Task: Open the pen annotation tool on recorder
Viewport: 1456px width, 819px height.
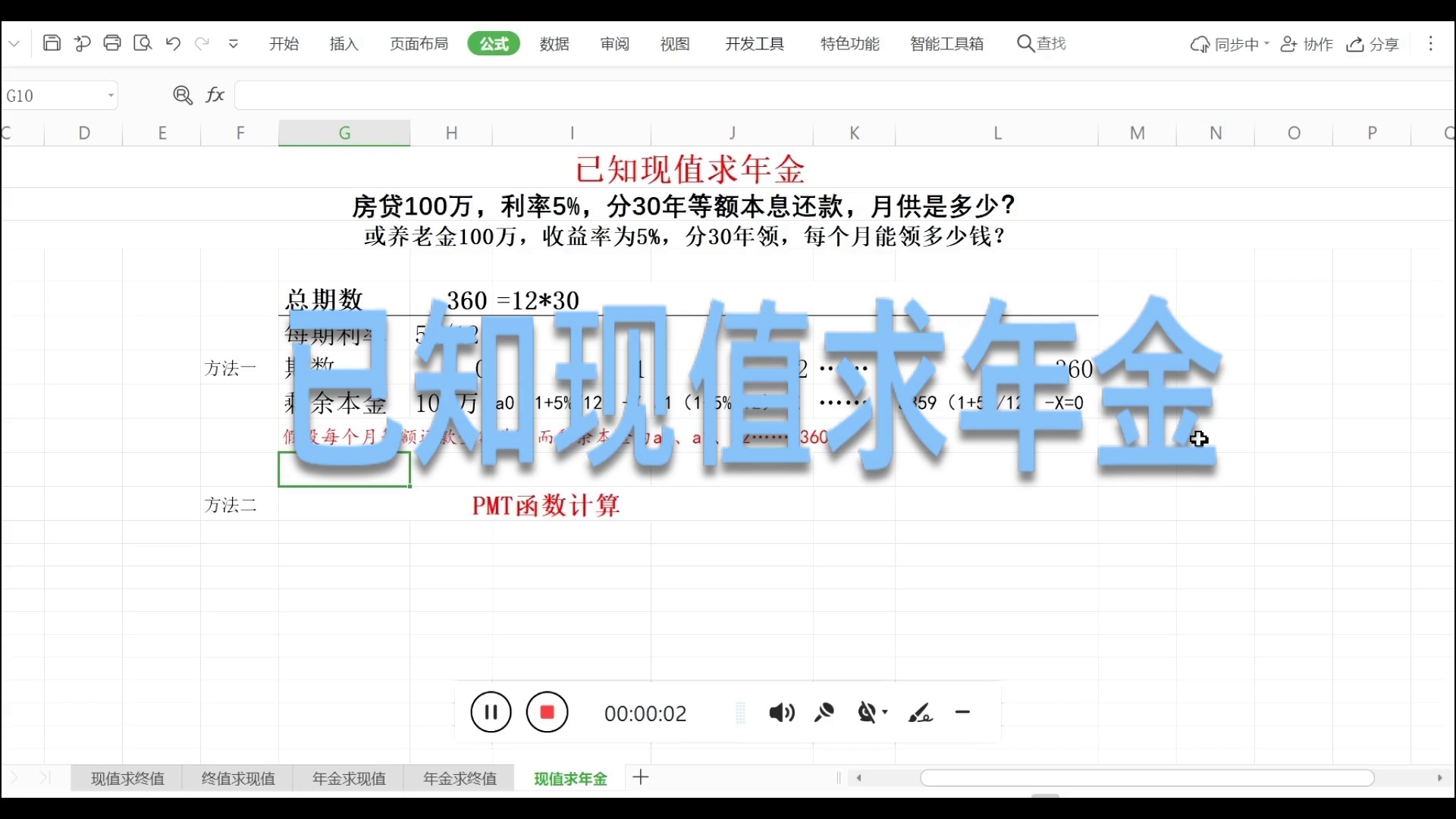Action: click(x=920, y=713)
